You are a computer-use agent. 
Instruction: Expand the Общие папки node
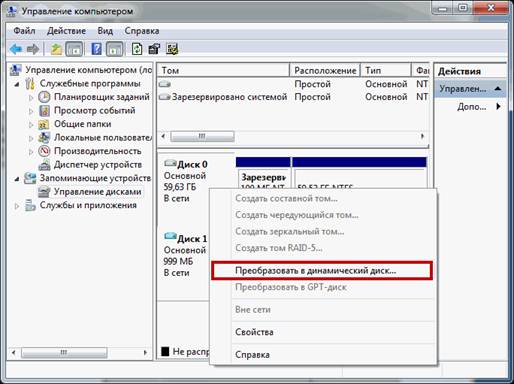point(31,125)
